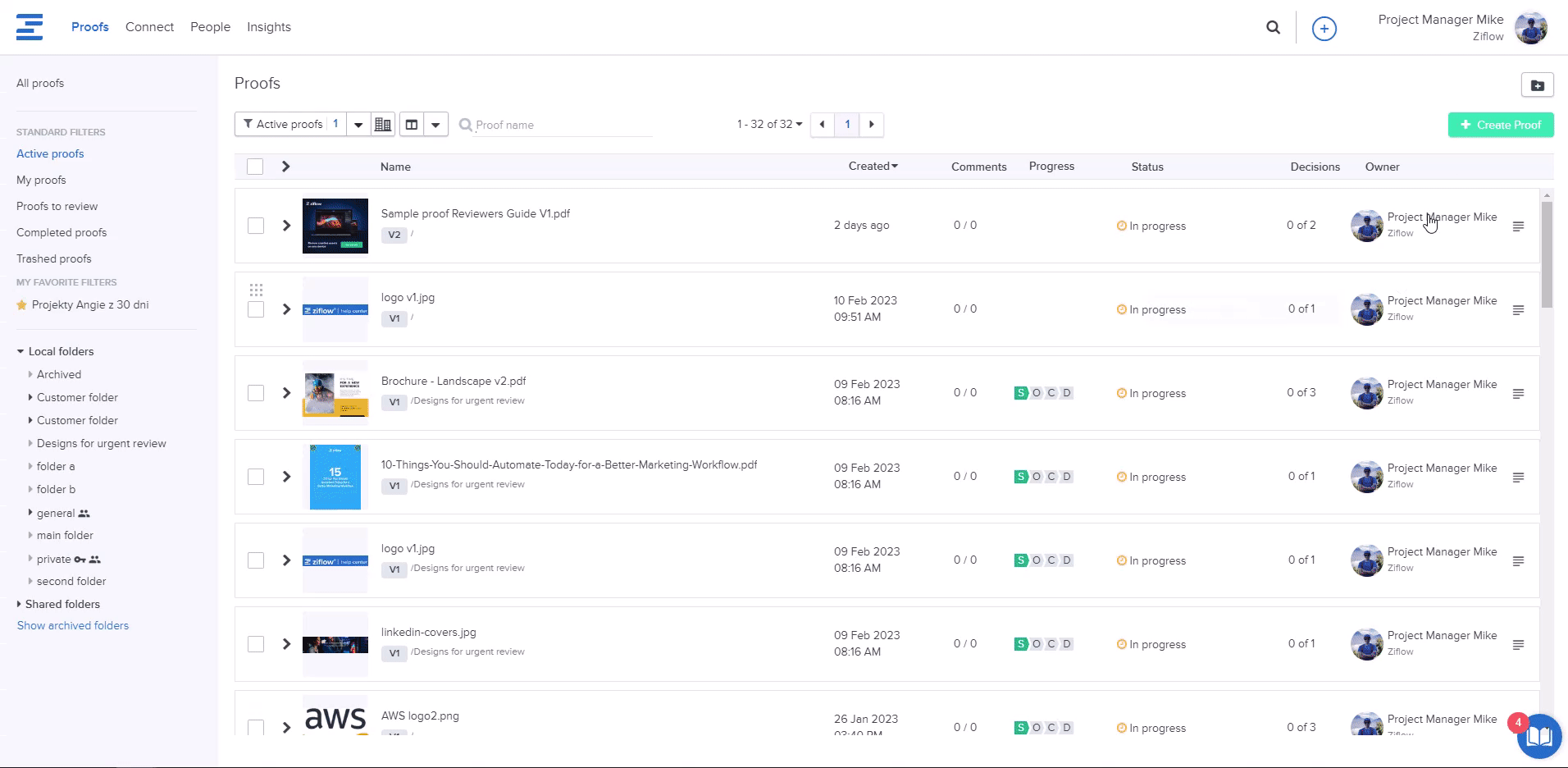The image size is (1568, 768).
Task: Open the Insights tab
Action: tap(268, 27)
